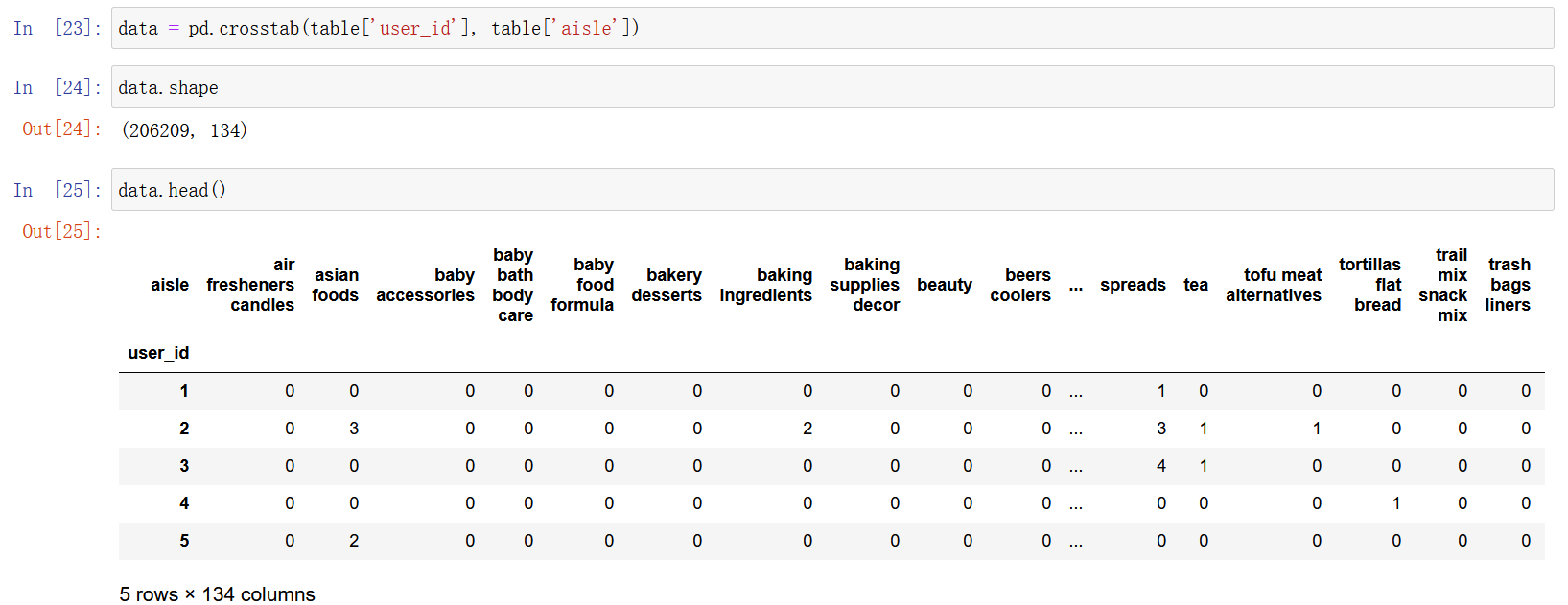The width and height of the screenshot is (1568, 605).
Task: Click the 'beers coolers' column header
Action: pyautogui.click(x=1020, y=285)
